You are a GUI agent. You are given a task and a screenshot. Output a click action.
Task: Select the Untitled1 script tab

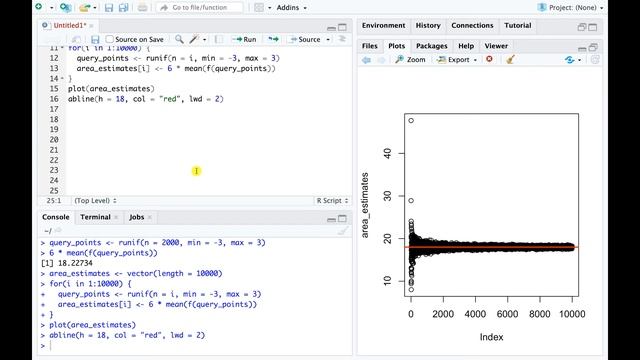pos(69,25)
